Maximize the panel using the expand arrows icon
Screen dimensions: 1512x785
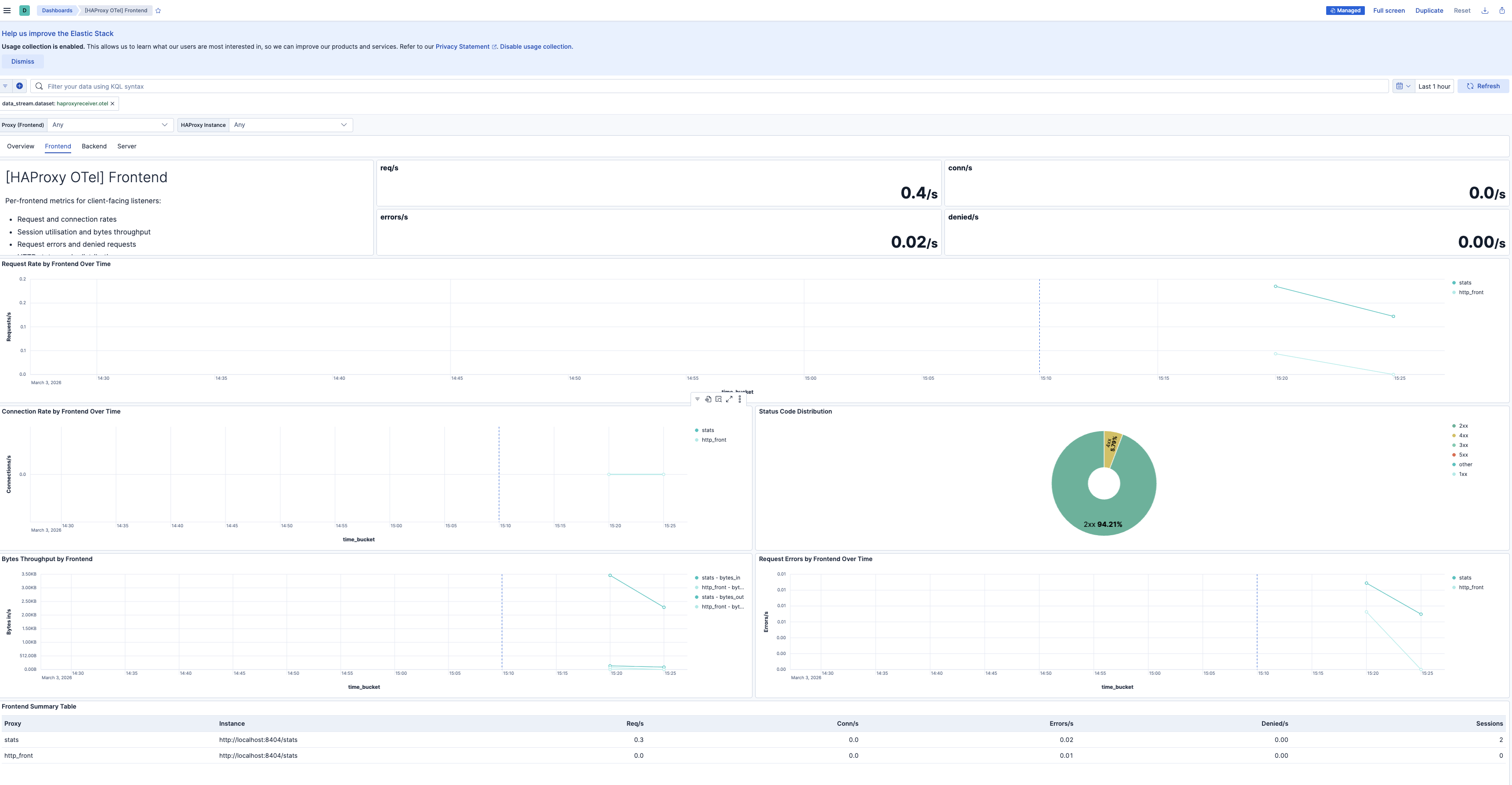[x=729, y=400]
